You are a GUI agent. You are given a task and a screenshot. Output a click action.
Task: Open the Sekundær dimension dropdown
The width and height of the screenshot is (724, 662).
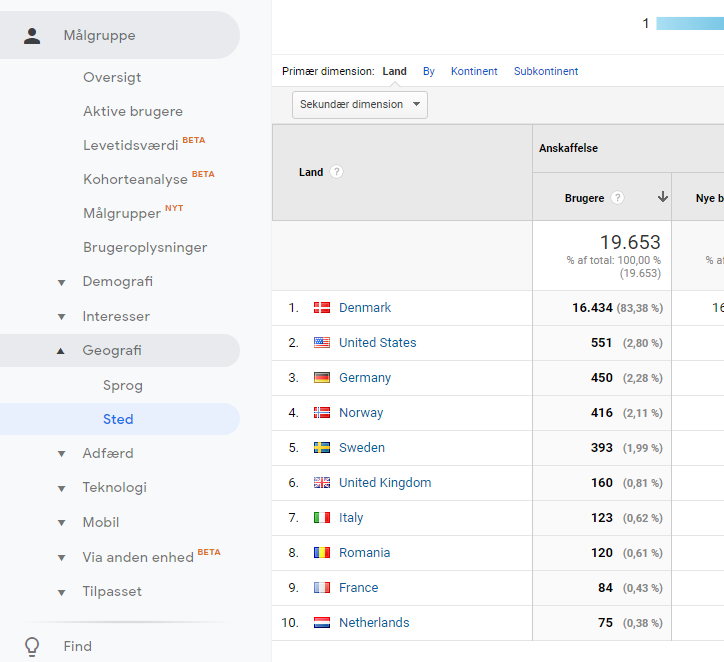[360, 105]
